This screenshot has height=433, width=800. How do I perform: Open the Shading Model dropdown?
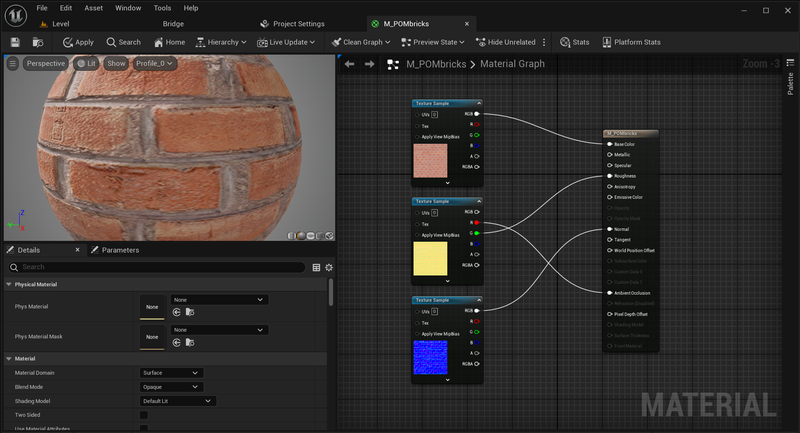coord(178,401)
